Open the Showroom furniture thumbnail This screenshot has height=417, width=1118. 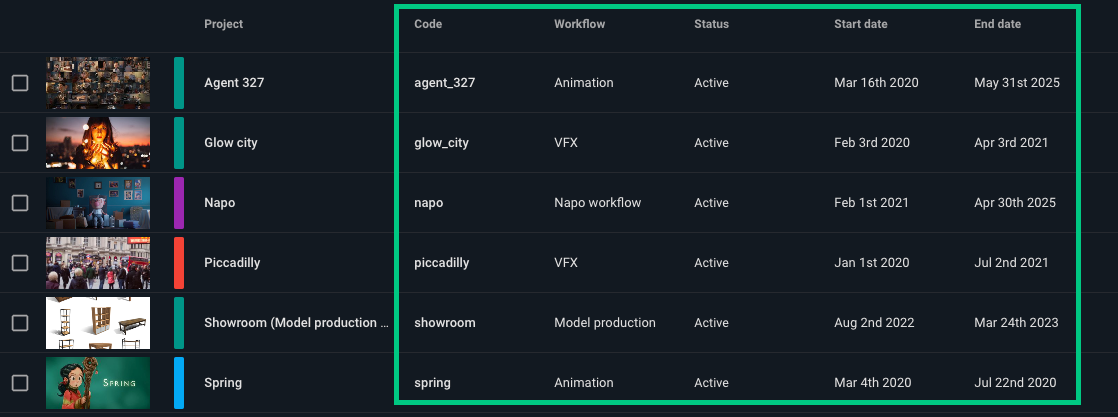point(98,323)
